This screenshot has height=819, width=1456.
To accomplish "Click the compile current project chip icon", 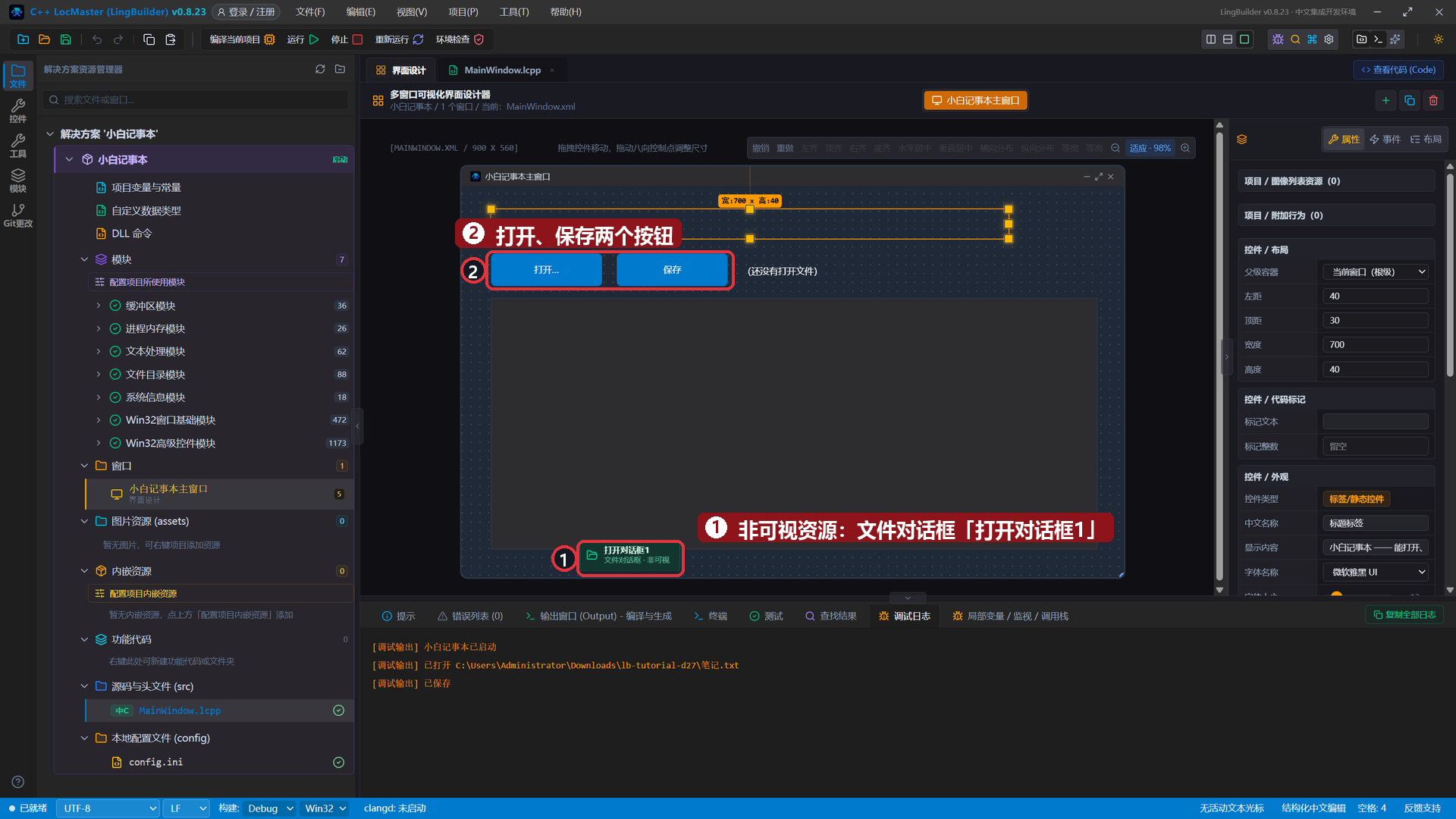I will pyautogui.click(x=269, y=39).
